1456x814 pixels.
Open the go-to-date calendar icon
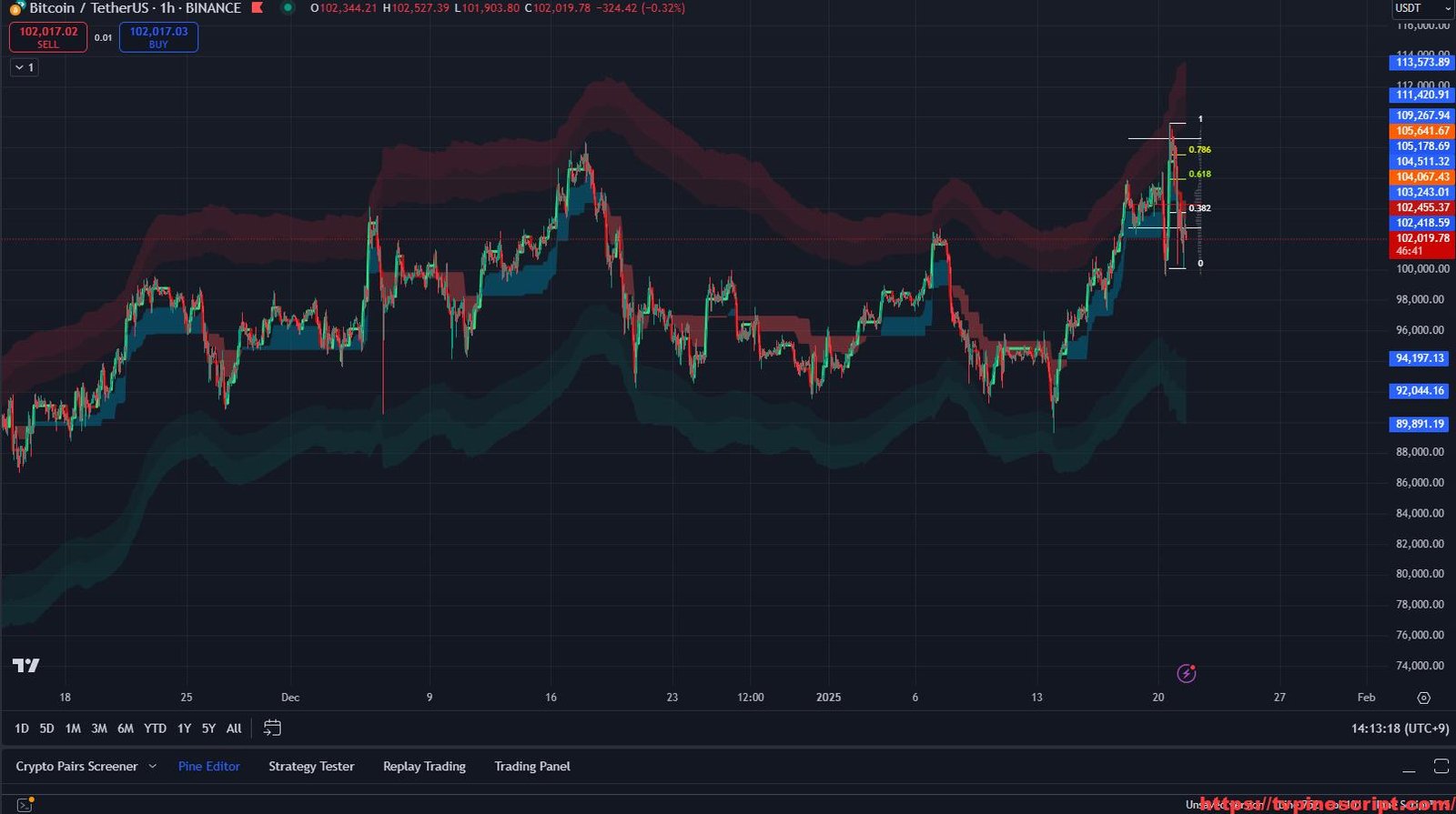pos(272,728)
